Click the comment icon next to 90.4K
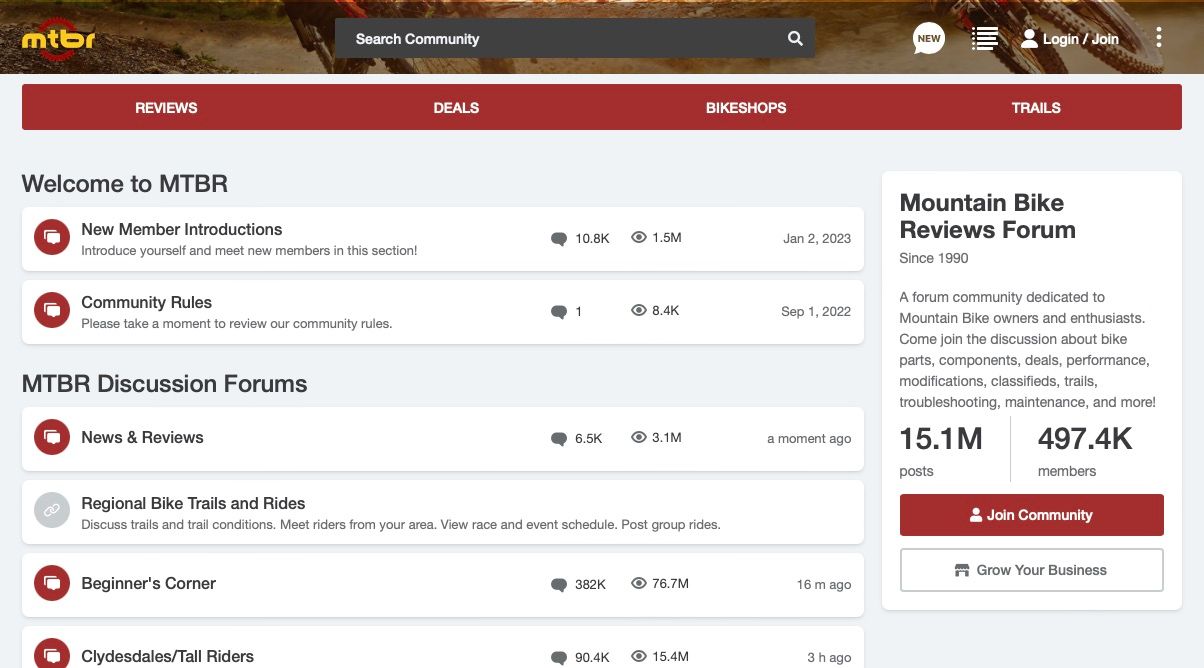 [x=559, y=658]
